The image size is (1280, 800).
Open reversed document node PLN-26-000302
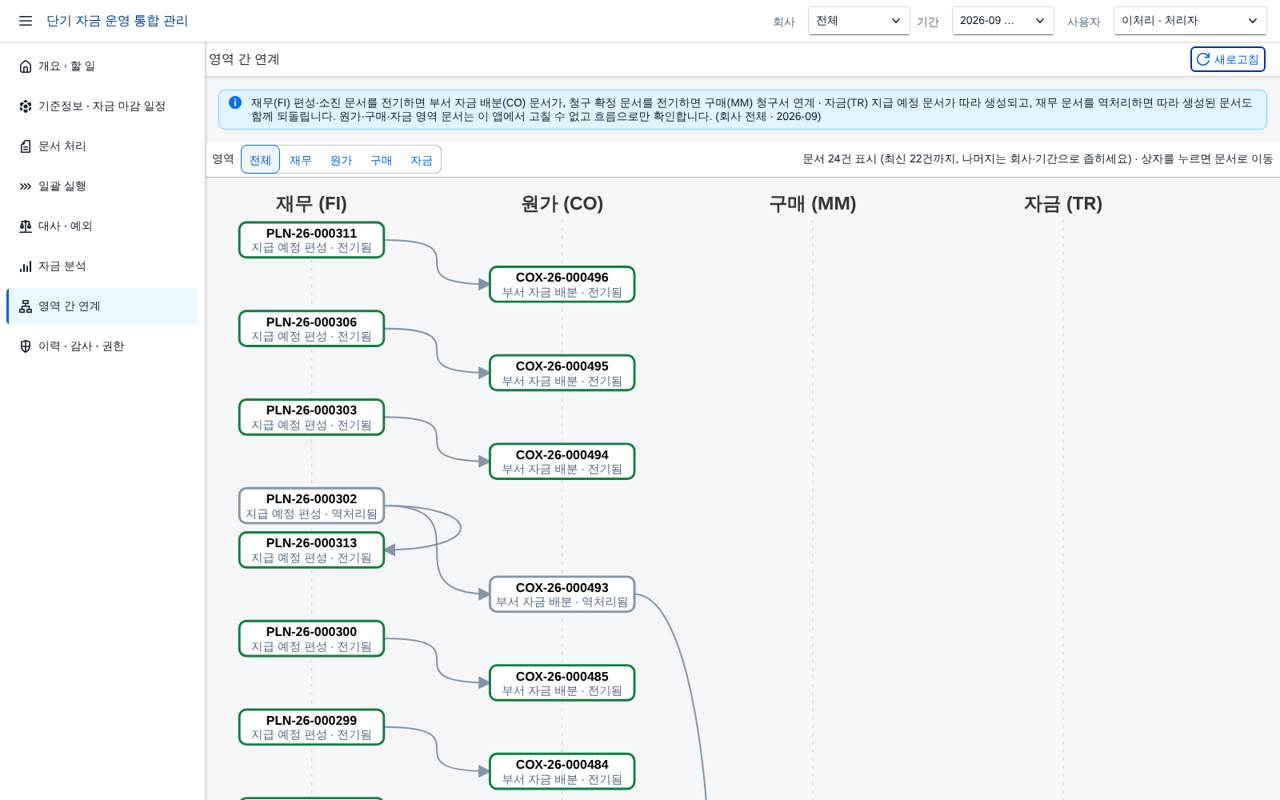(311, 506)
